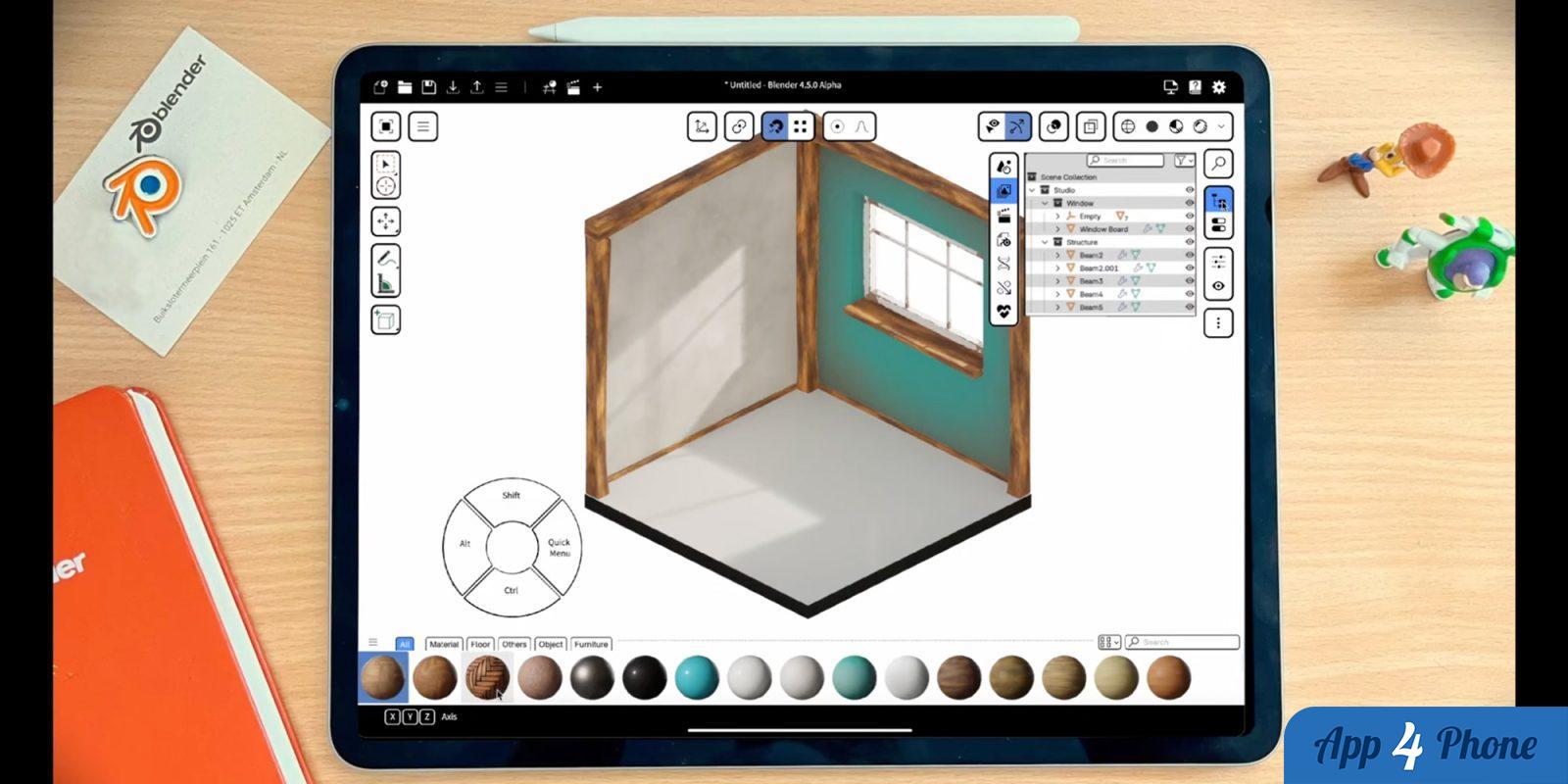Collapse the Structure collection in outliner
The width and height of the screenshot is (1568, 784).
(1045, 242)
